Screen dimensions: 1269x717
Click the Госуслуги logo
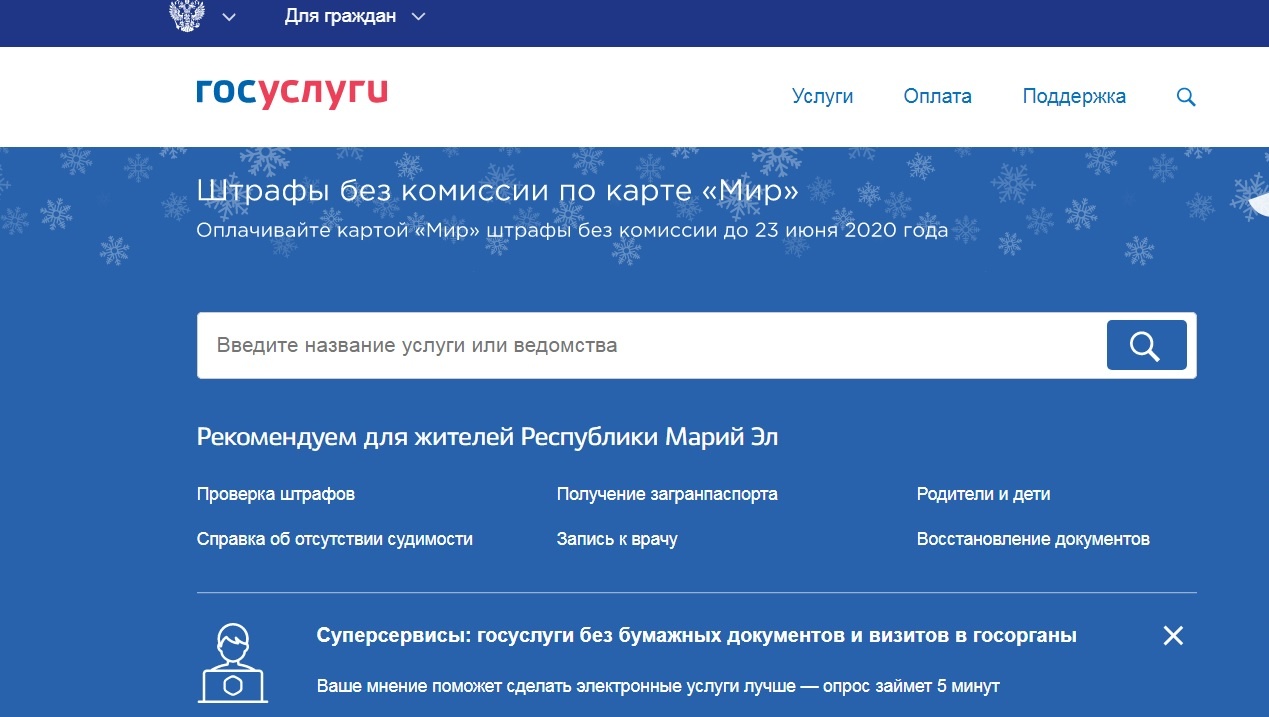292,93
